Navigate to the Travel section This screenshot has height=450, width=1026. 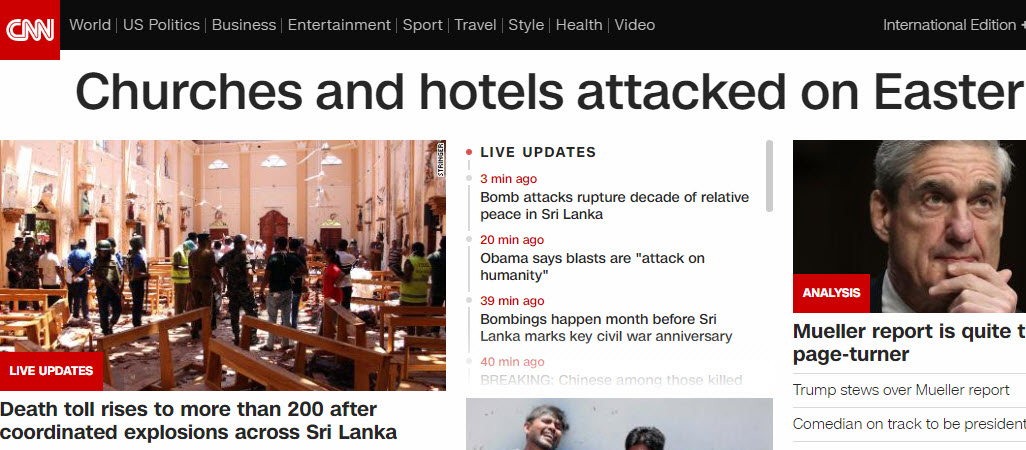(475, 25)
